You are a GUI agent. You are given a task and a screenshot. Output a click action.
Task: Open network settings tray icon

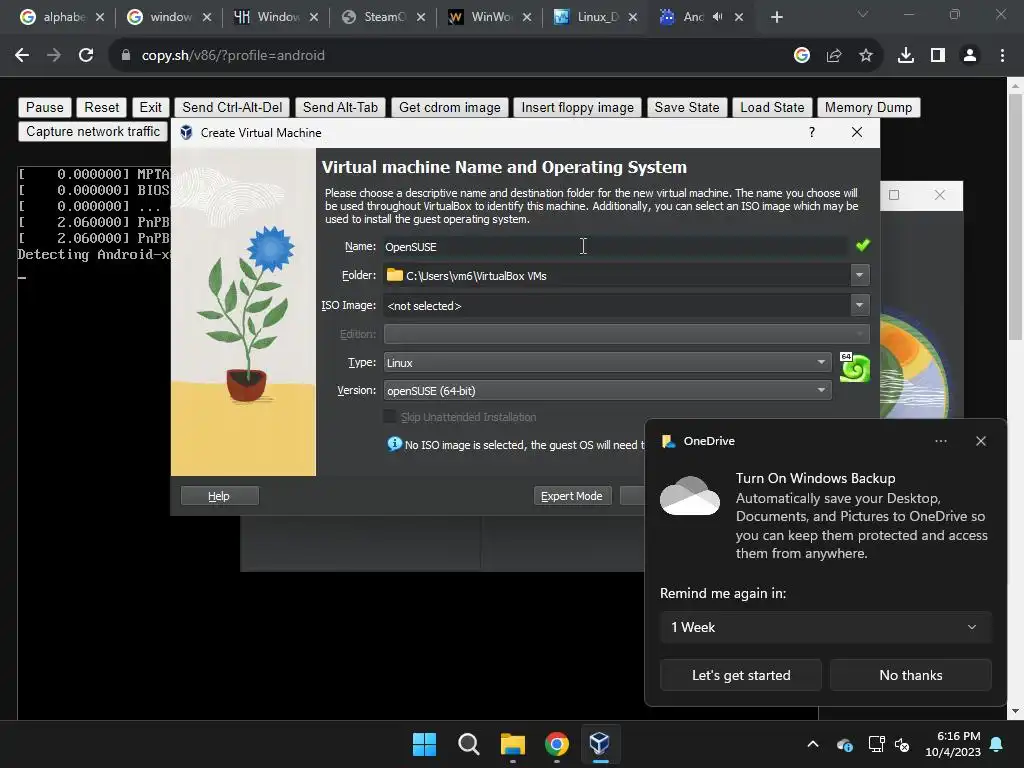pos(876,744)
